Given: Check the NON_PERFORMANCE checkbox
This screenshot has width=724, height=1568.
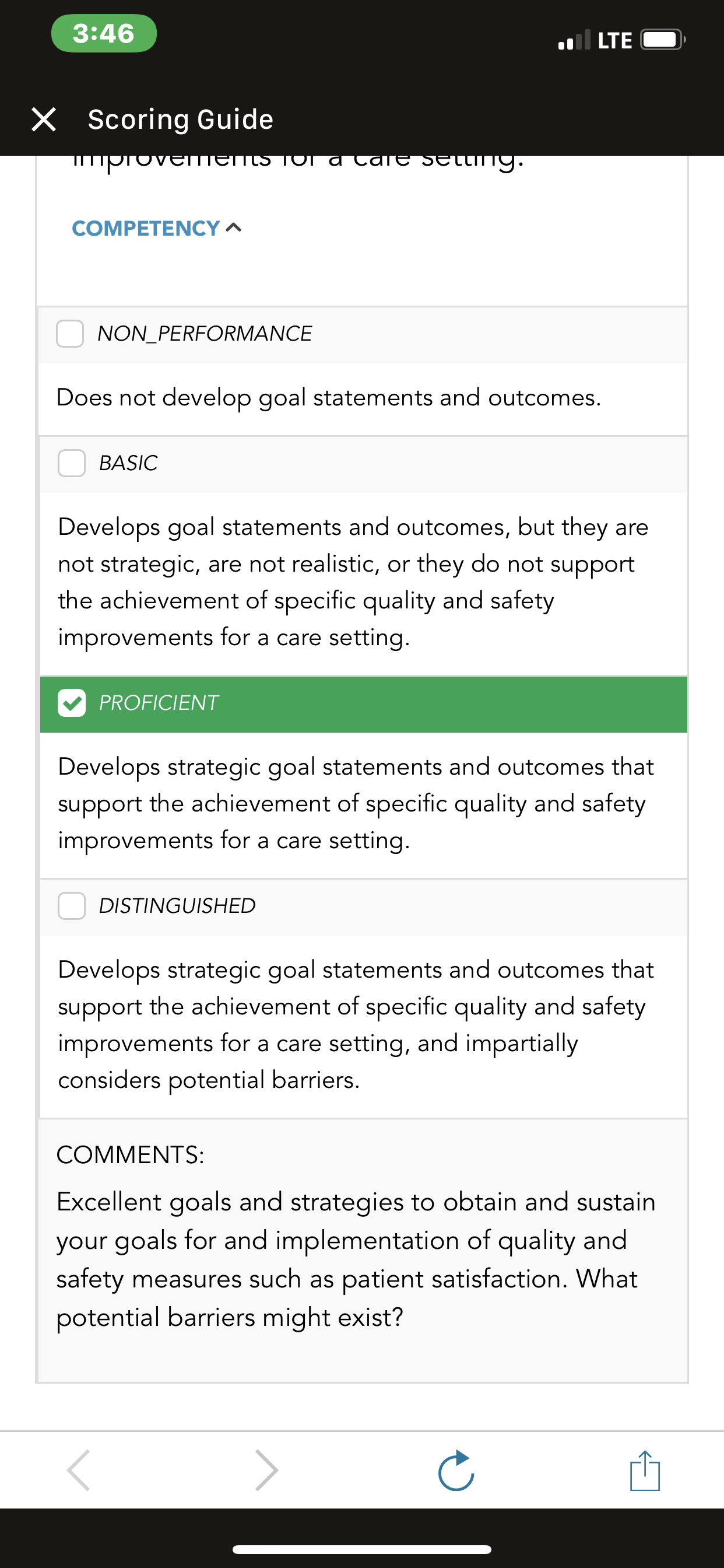Looking at the screenshot, I should (x=70, y=334).
